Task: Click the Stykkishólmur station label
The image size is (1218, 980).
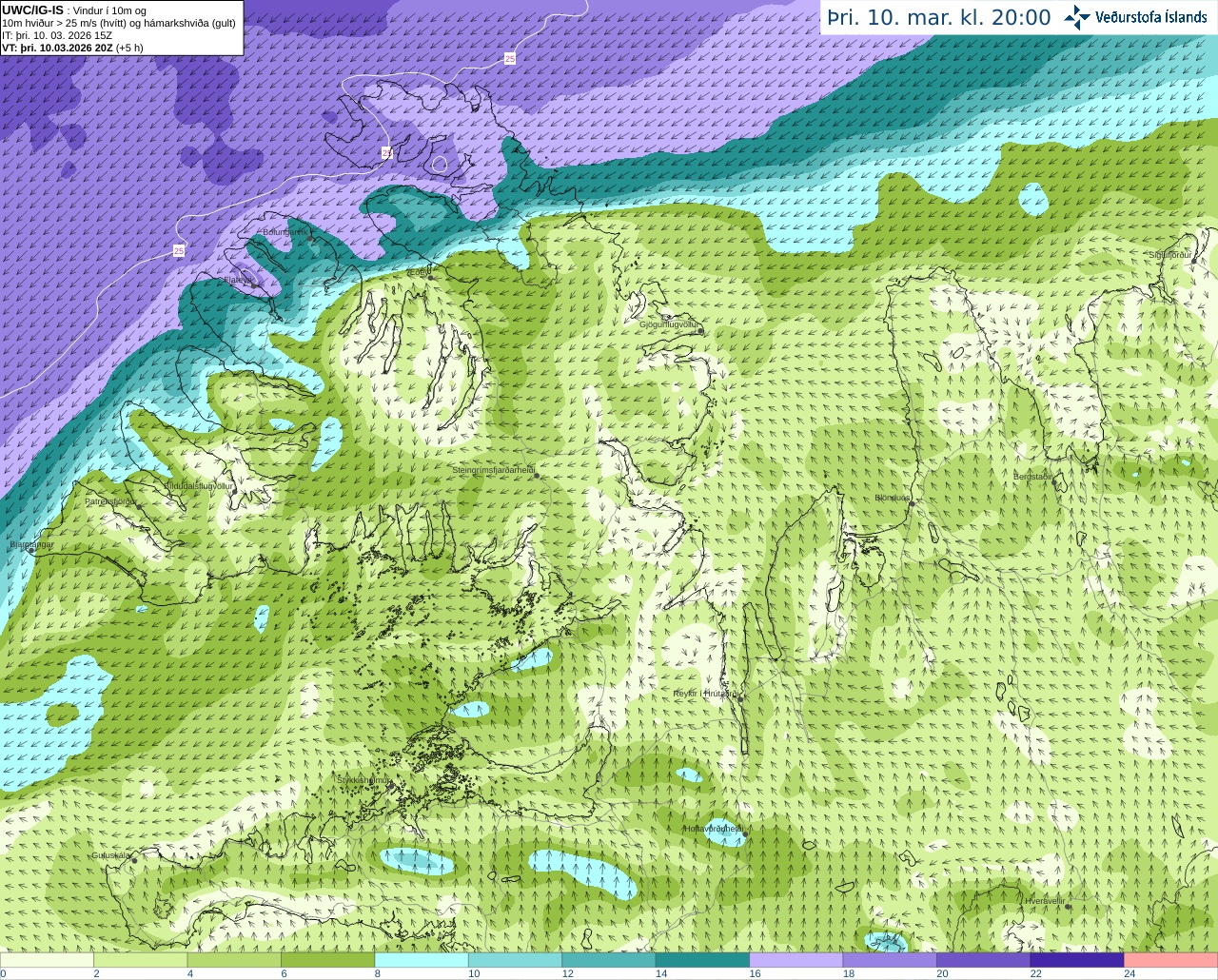Action: pyautogui.click(x=363, y=779)
